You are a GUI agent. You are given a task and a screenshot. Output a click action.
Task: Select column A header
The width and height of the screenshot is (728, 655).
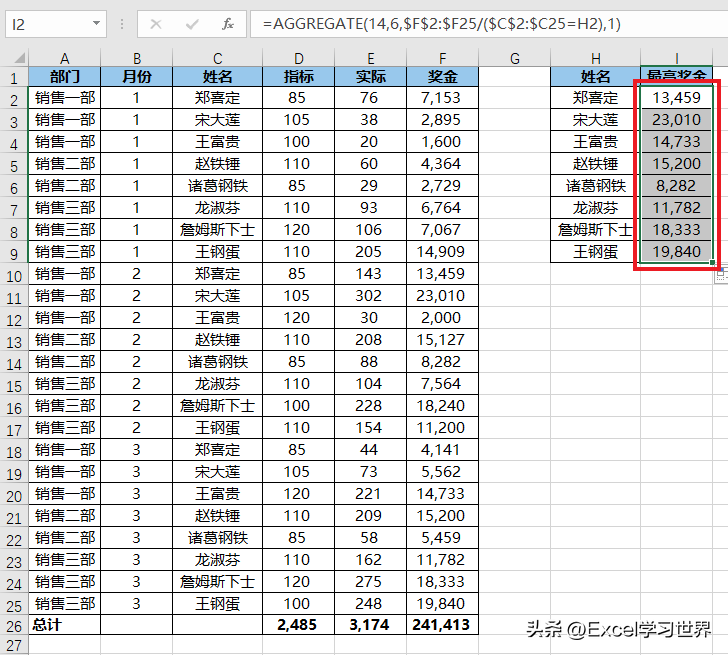pos(65,58)
